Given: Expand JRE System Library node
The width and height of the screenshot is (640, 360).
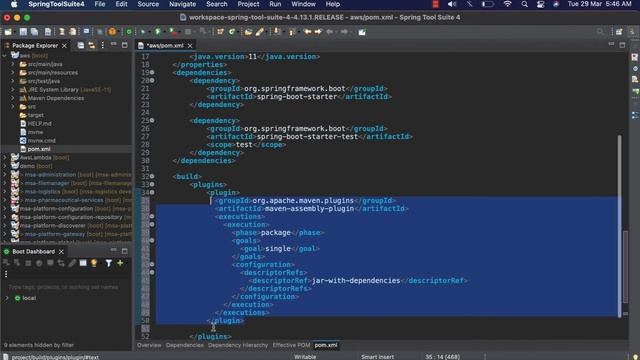Looking at the screenshot, I should coord(13,89).
